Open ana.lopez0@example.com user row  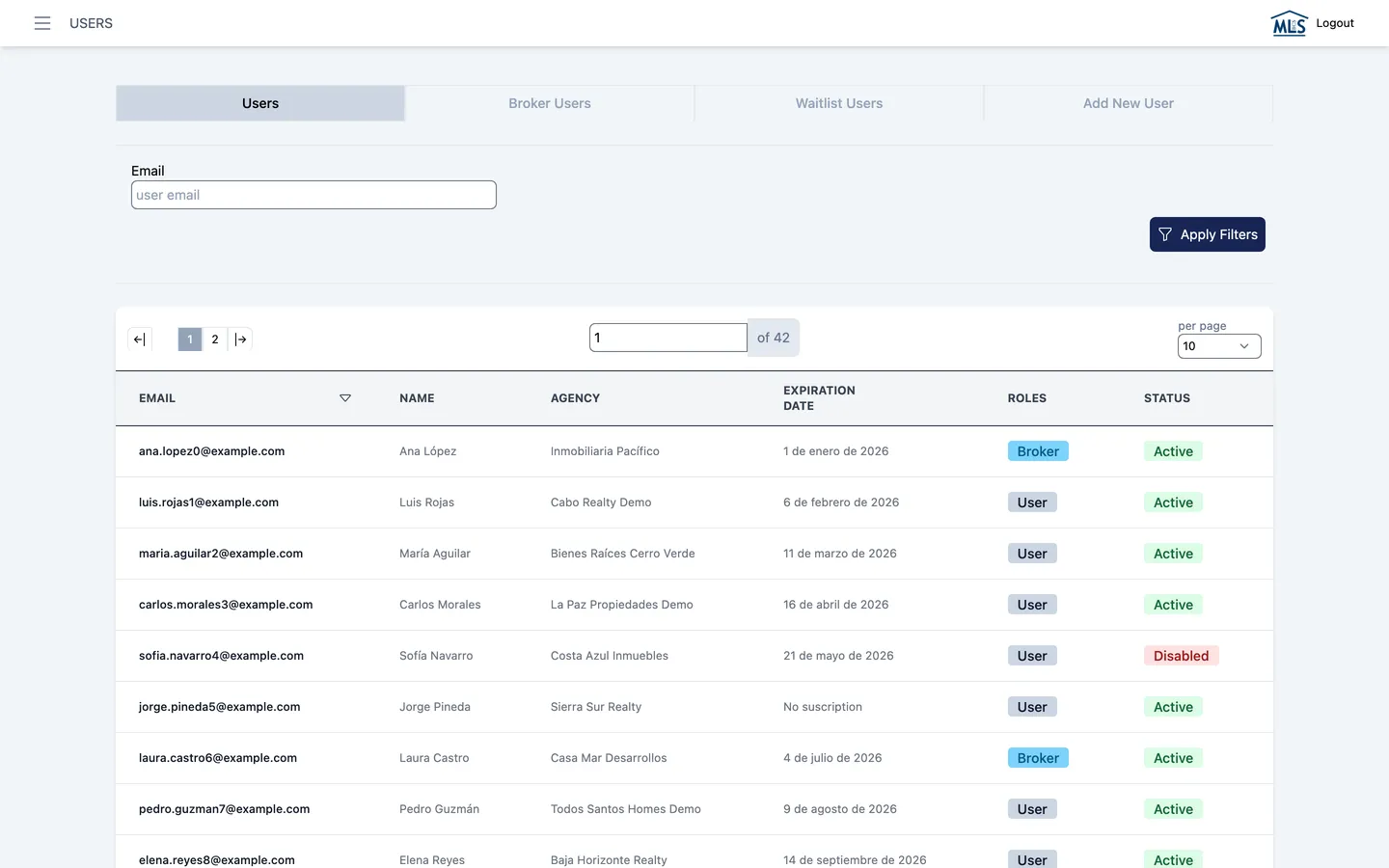(694, 451)
